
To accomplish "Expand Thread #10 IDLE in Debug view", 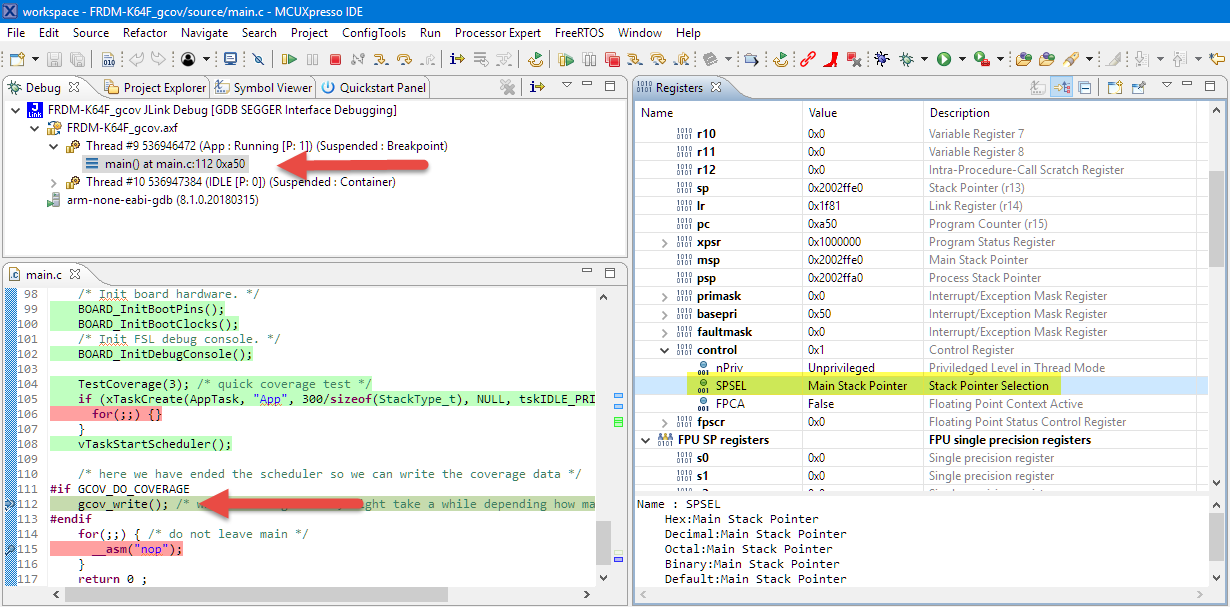I will coord(54,182).
